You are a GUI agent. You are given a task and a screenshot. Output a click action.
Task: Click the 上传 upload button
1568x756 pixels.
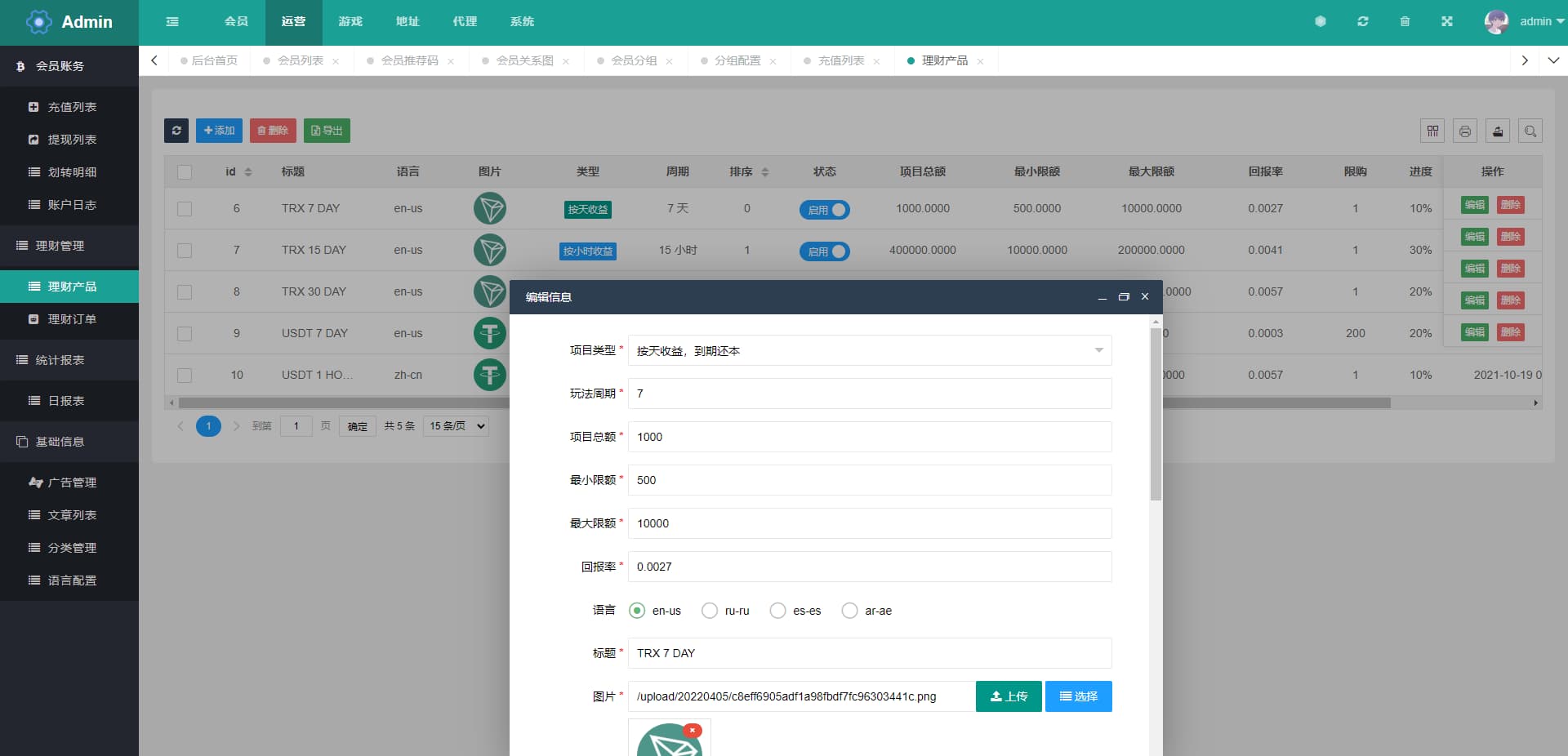[1008, 696]
